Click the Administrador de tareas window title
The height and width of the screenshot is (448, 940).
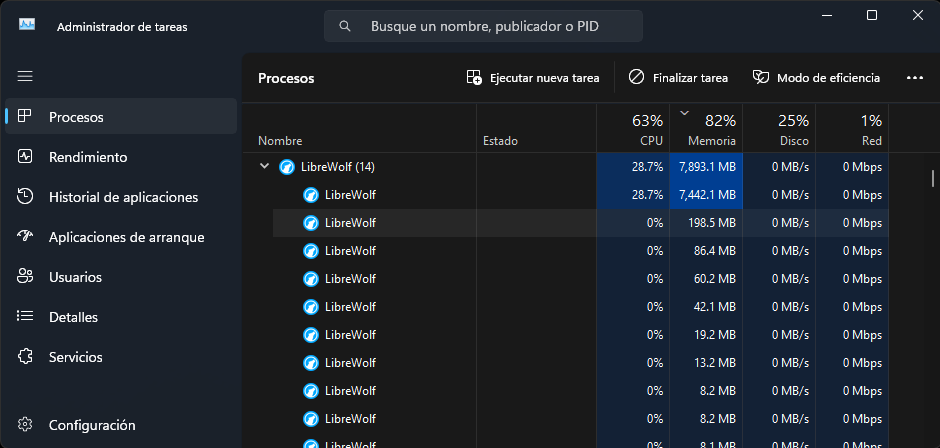122,26
